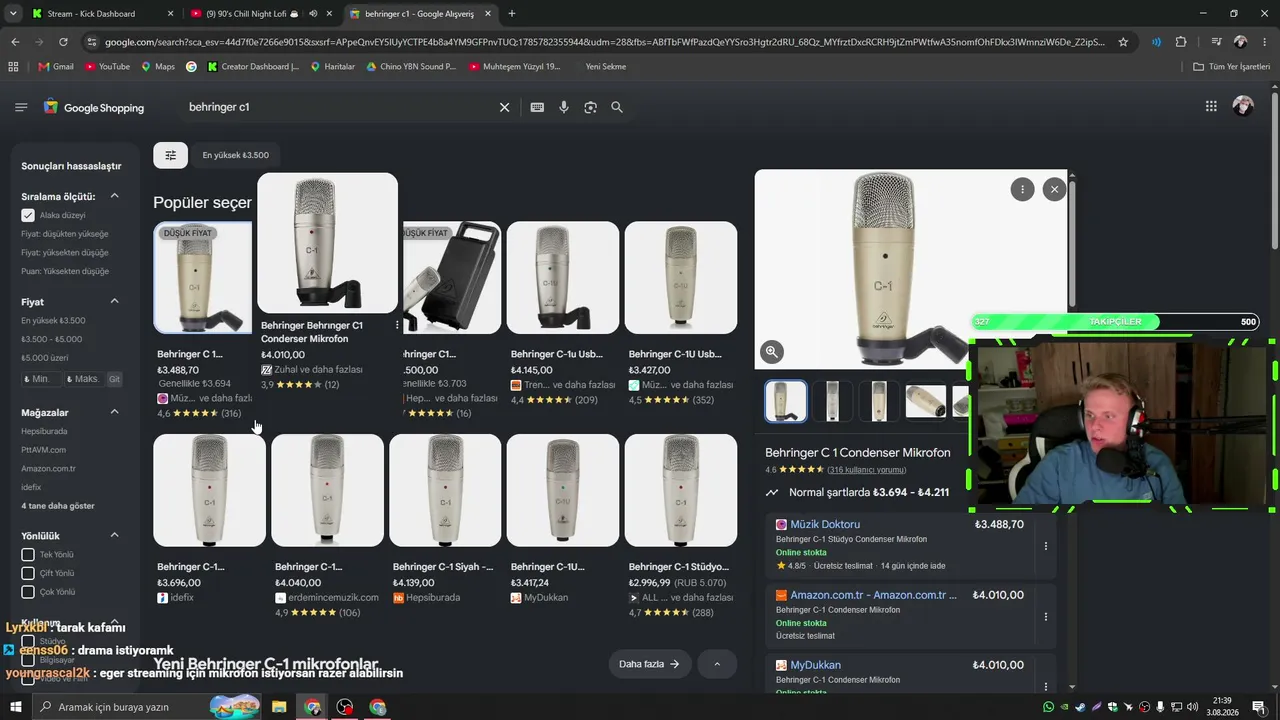Open more options in product detail panel

pos(1022,189)
